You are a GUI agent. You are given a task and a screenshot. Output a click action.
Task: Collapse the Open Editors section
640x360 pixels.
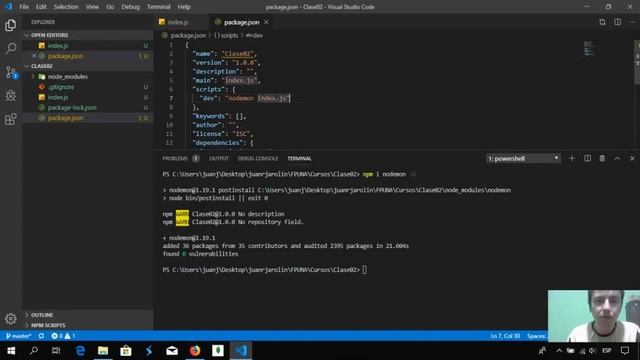(x=88, y=35)
